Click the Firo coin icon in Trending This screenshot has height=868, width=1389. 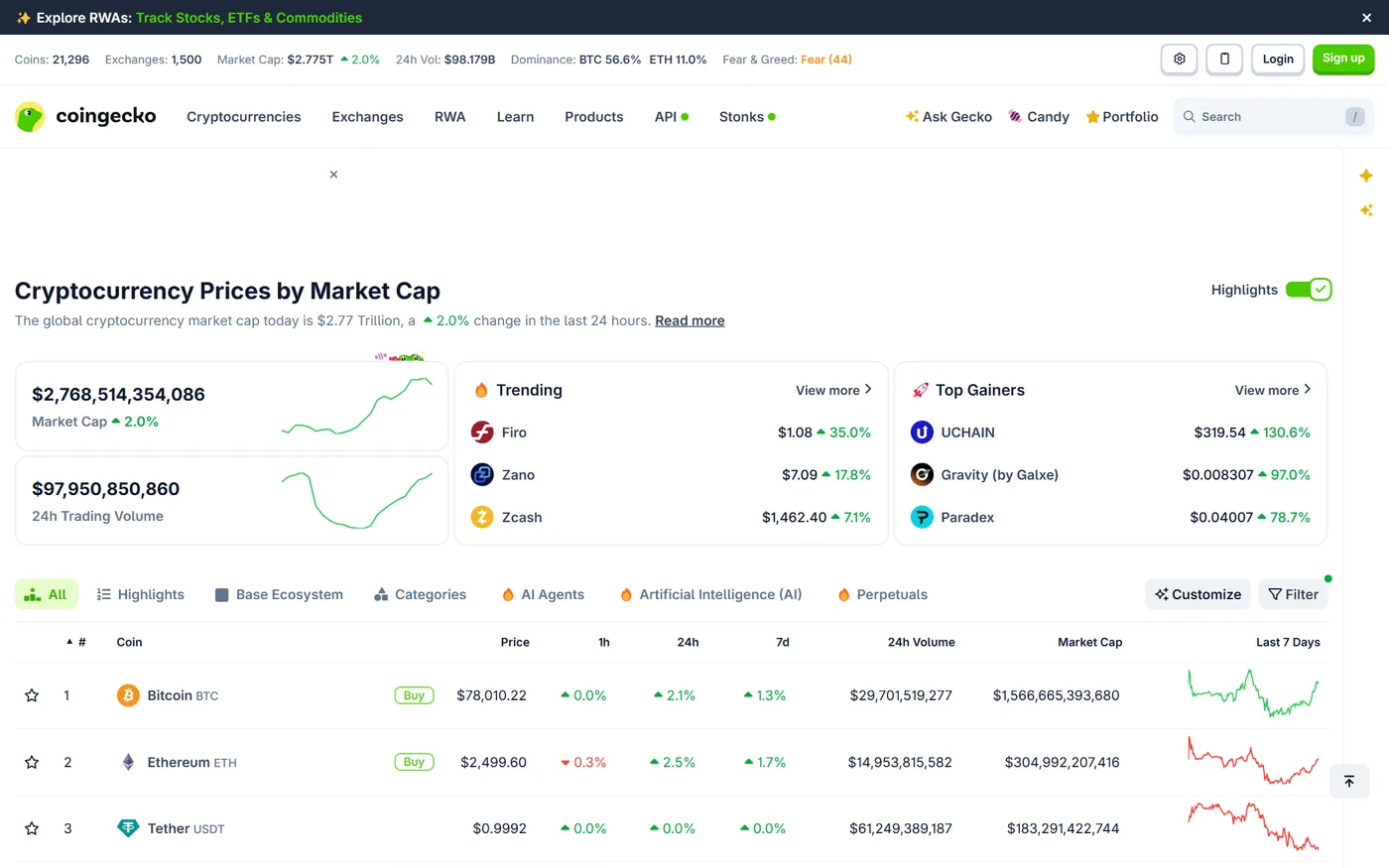(x=482, y=433)
